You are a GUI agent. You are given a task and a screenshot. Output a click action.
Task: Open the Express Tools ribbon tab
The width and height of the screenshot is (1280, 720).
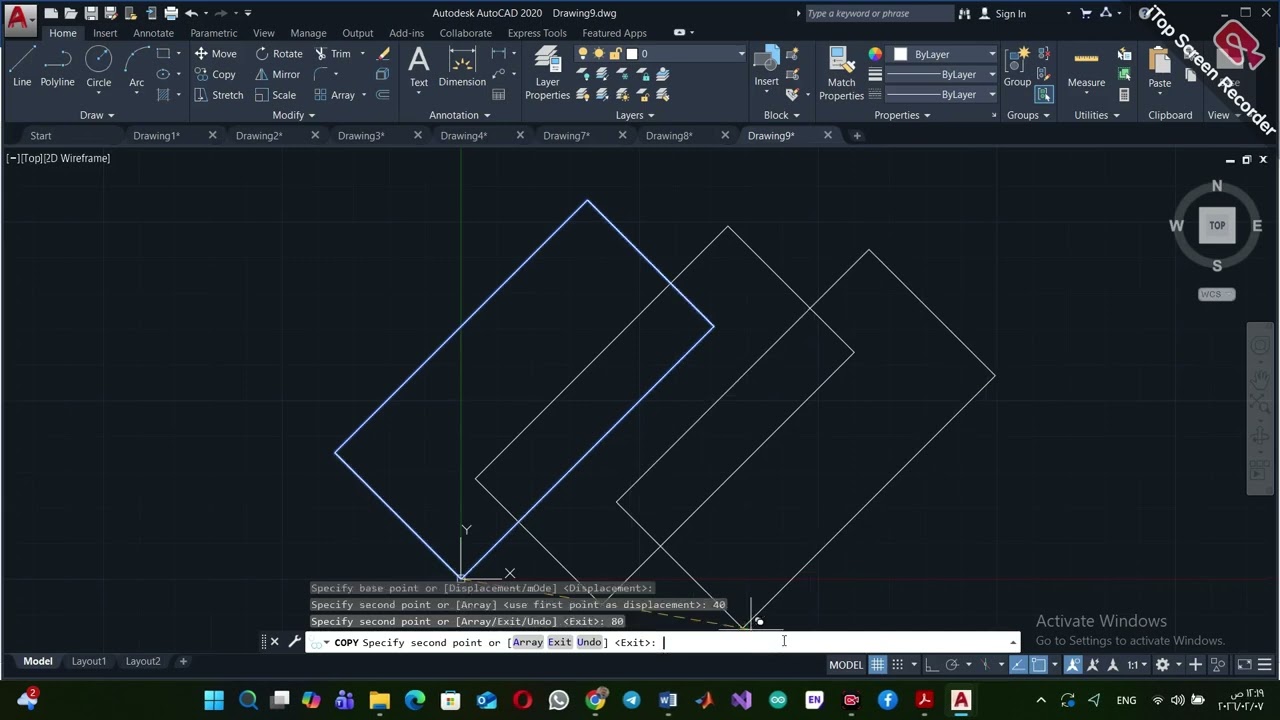[537, 33]
